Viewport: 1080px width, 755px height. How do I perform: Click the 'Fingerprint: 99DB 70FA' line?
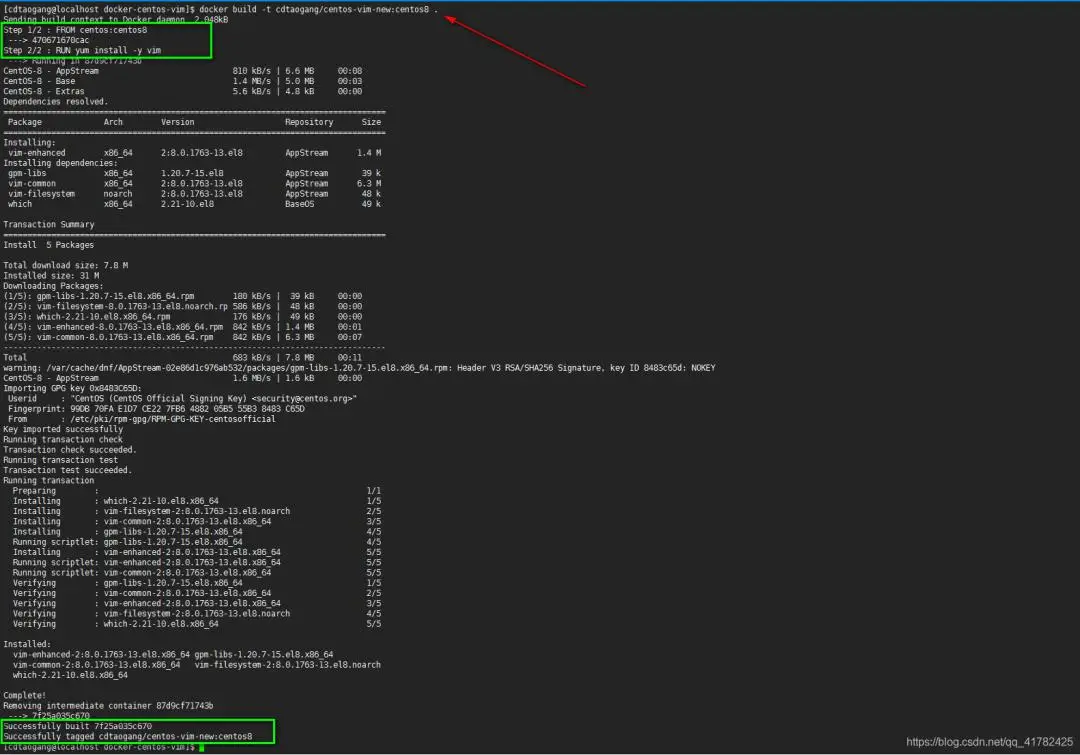(x=156, y=409)
